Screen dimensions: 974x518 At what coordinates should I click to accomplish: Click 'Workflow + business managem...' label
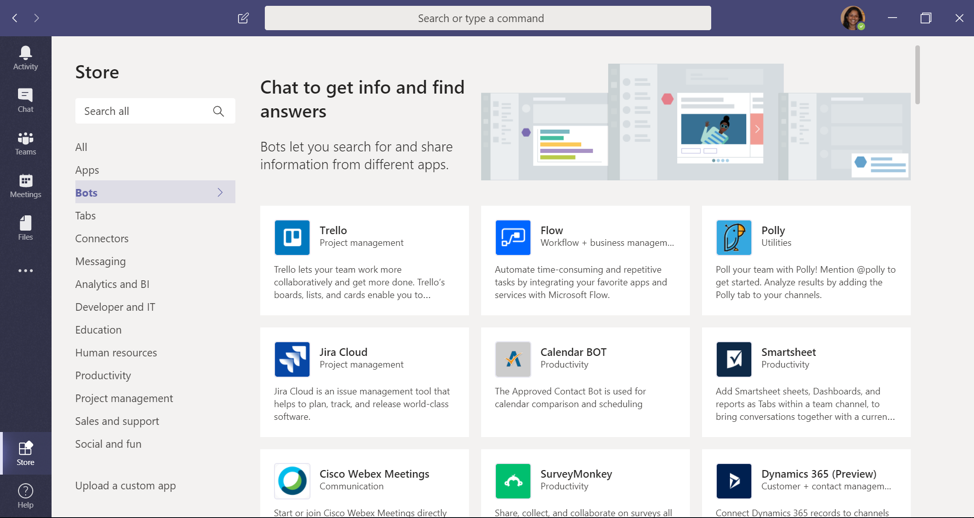point(607,243)
